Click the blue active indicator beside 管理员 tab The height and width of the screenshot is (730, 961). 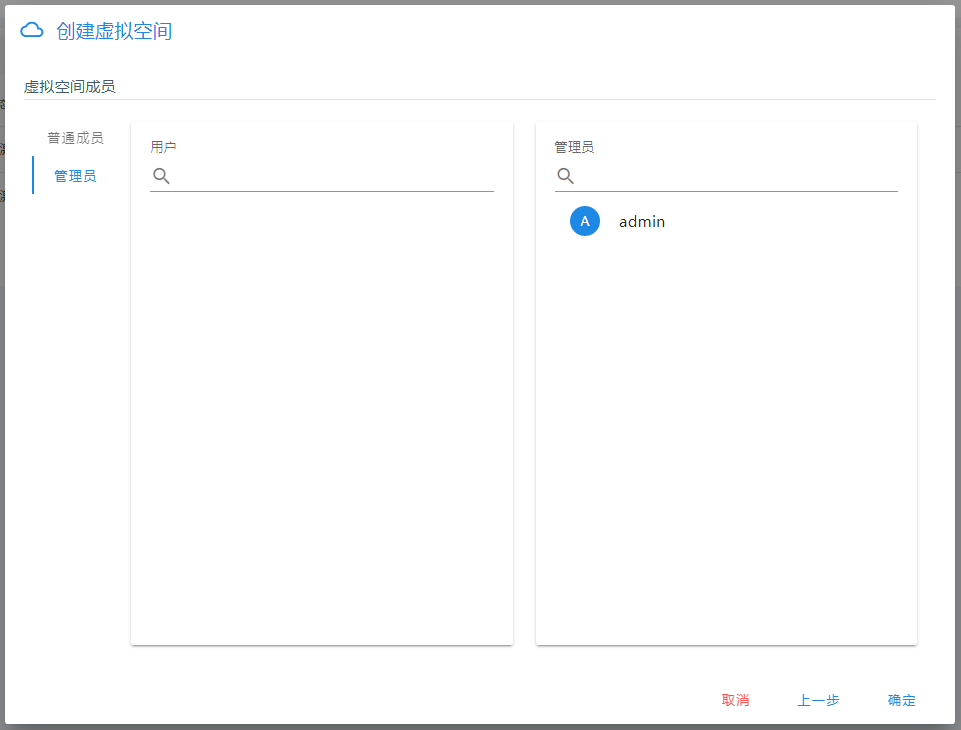click(33, 175)
